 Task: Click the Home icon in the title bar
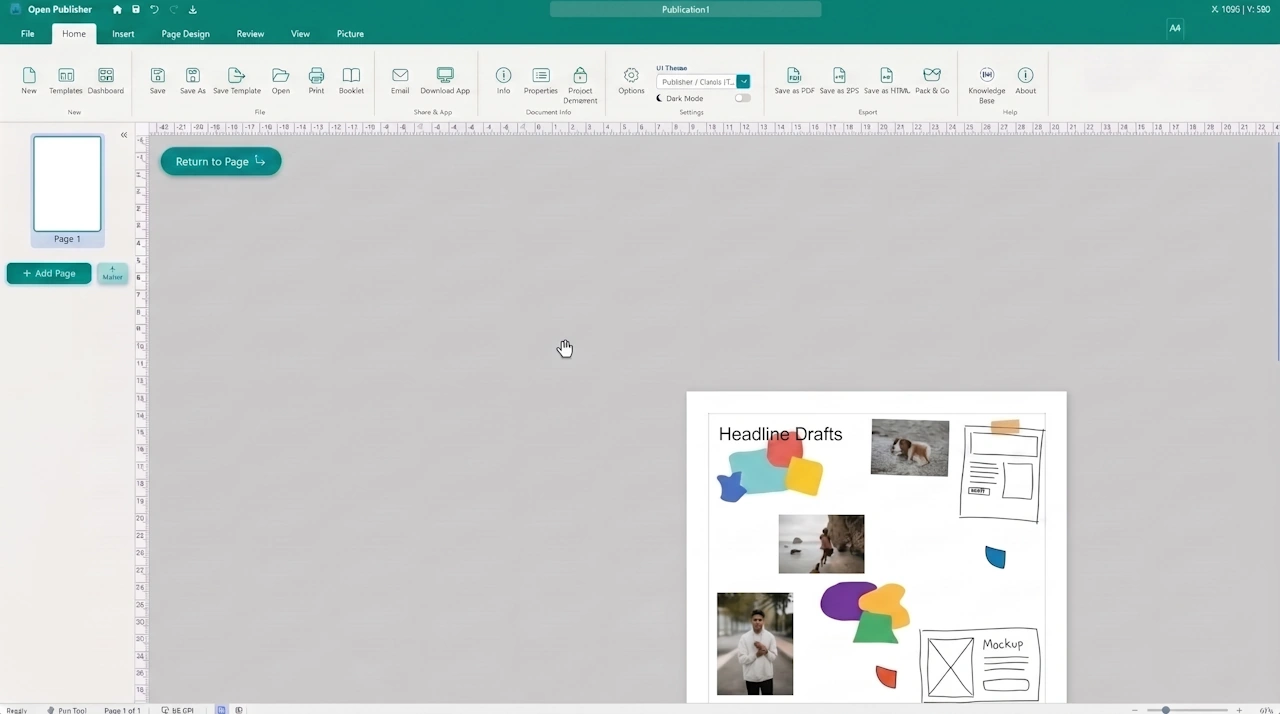coord(117,9)
